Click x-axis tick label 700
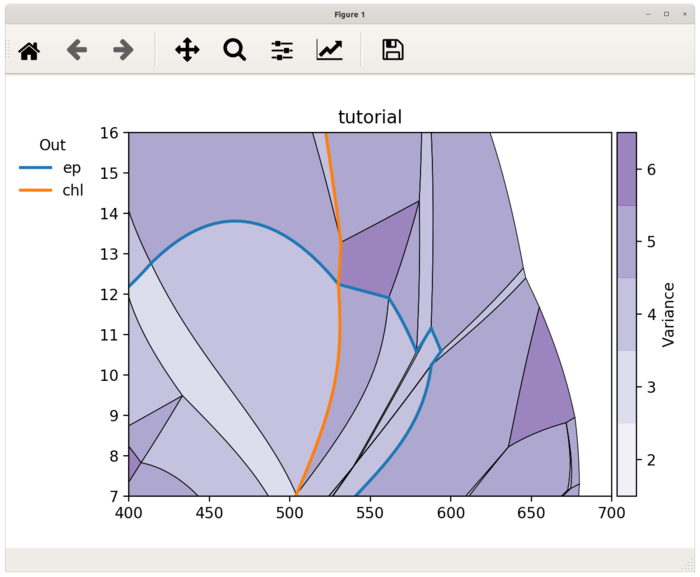 611,512
